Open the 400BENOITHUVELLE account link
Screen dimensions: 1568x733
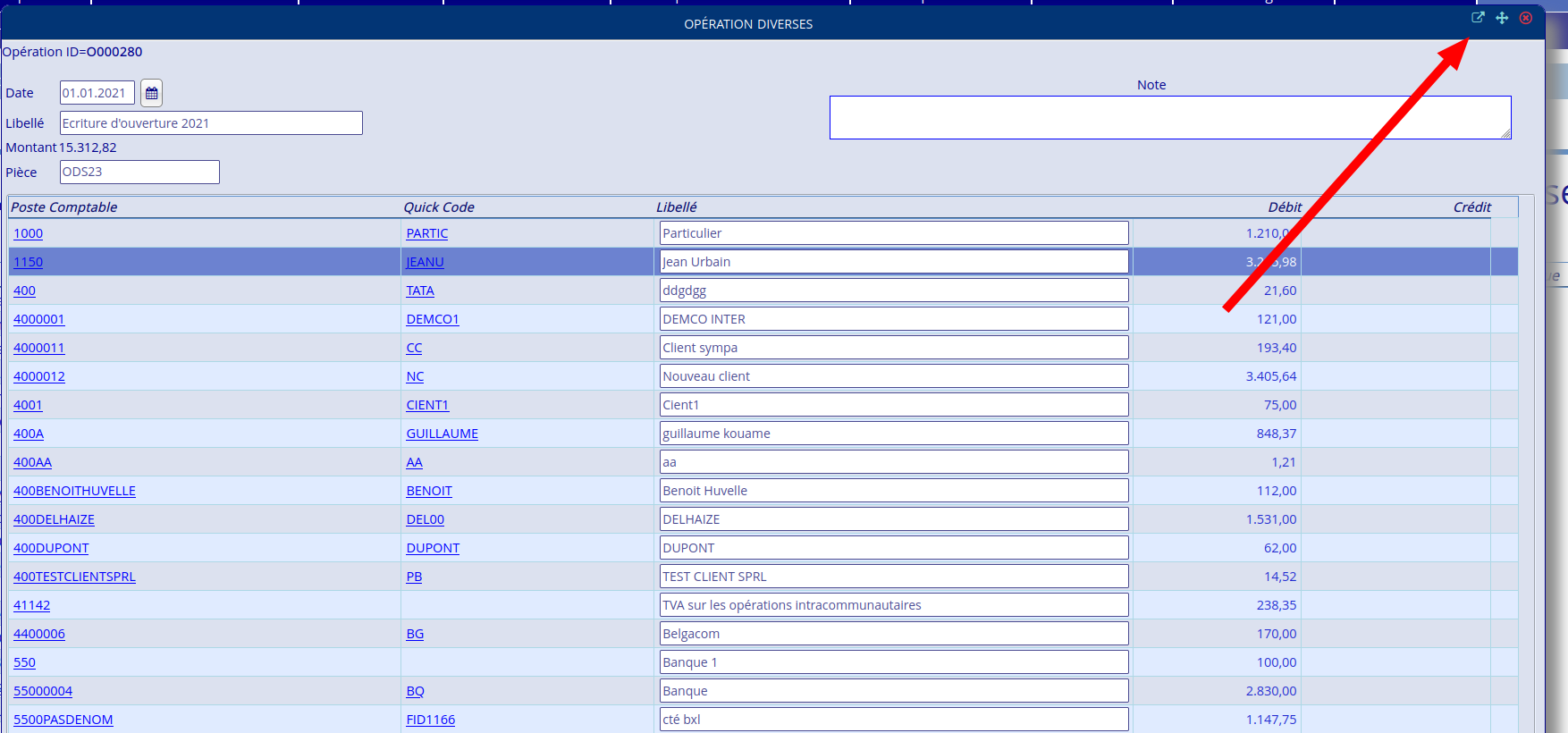74,491
